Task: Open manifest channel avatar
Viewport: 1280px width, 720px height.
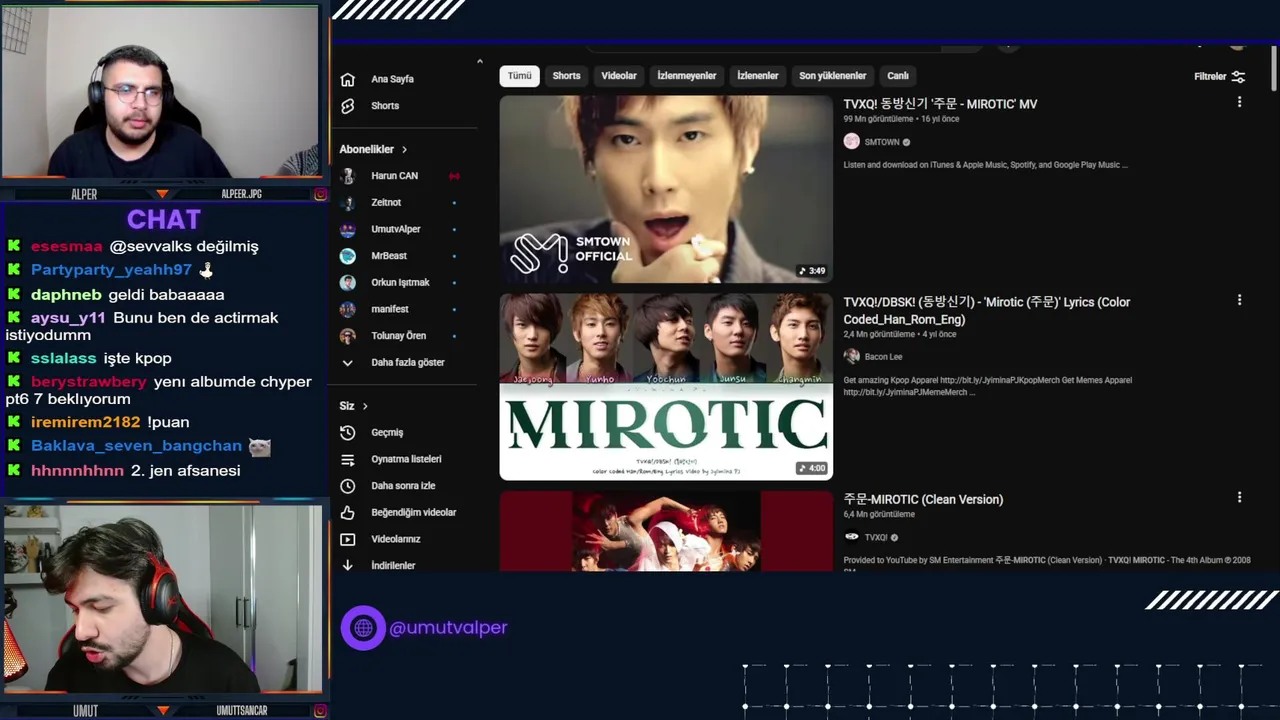Action: (x=348, y=309)
